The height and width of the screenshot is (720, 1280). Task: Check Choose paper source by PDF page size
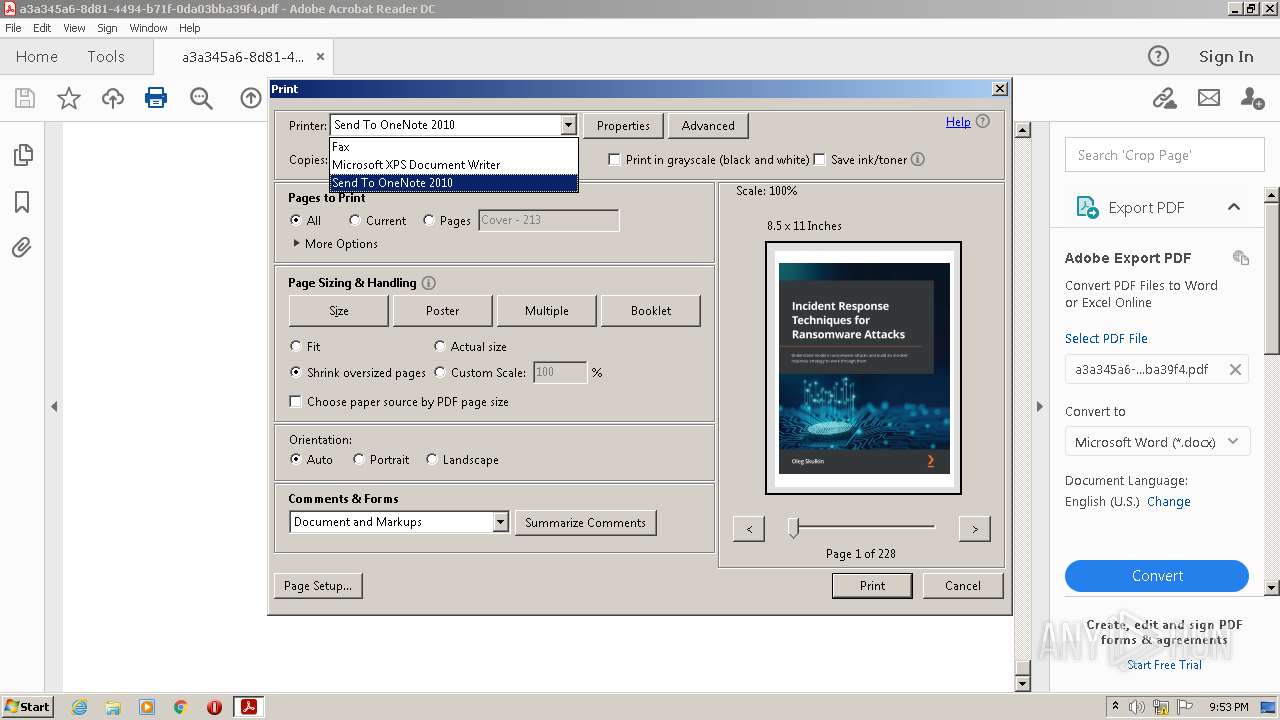296,401
